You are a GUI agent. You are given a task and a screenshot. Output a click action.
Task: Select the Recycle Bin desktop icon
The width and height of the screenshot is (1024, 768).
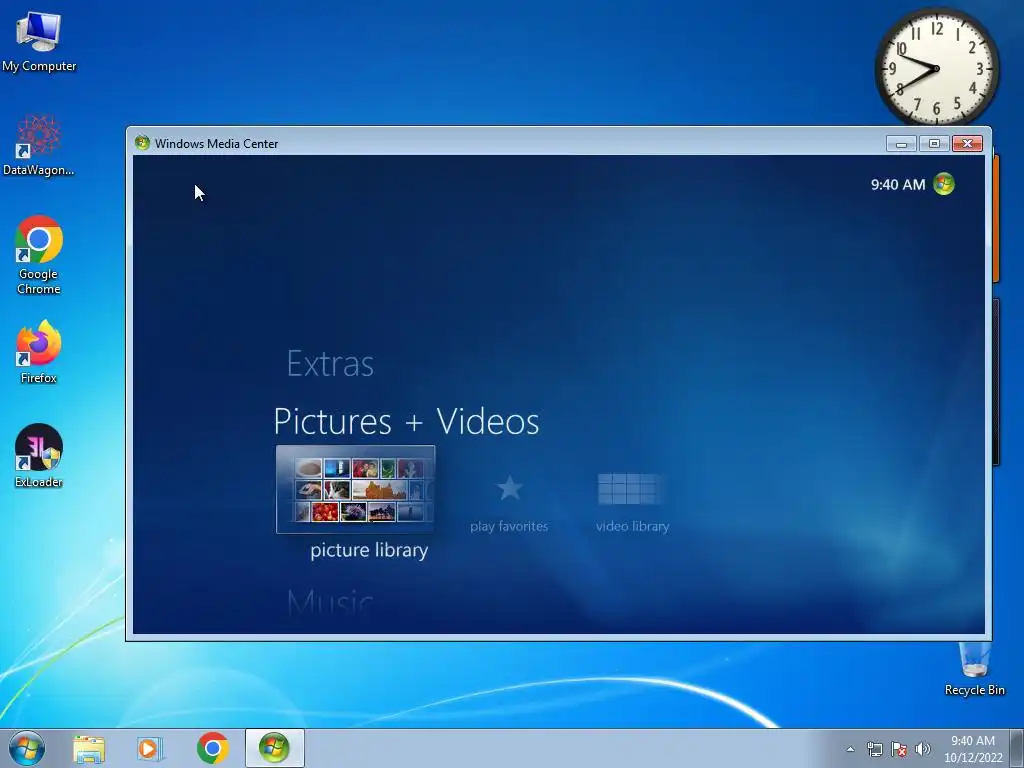click(x=974, y=669)
